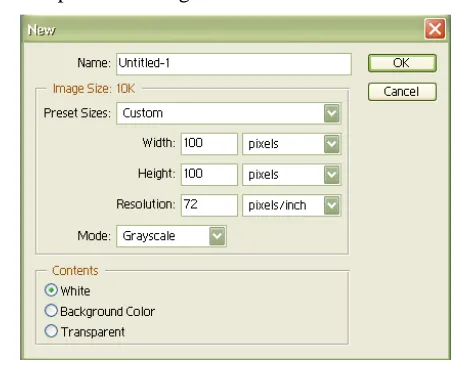Click the Width pixels unit combo box

pos(292,144)
